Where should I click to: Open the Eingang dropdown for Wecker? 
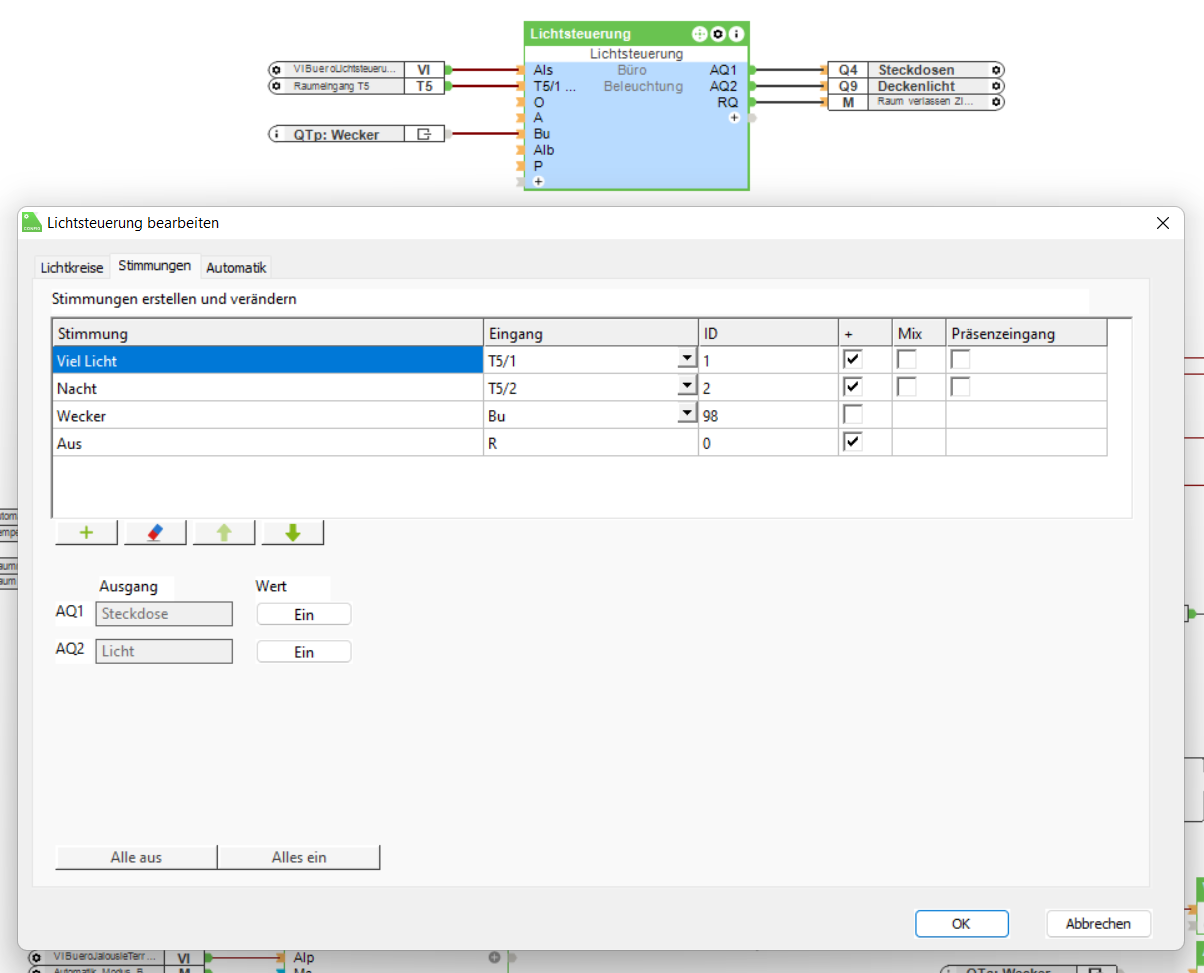(686, 415)
